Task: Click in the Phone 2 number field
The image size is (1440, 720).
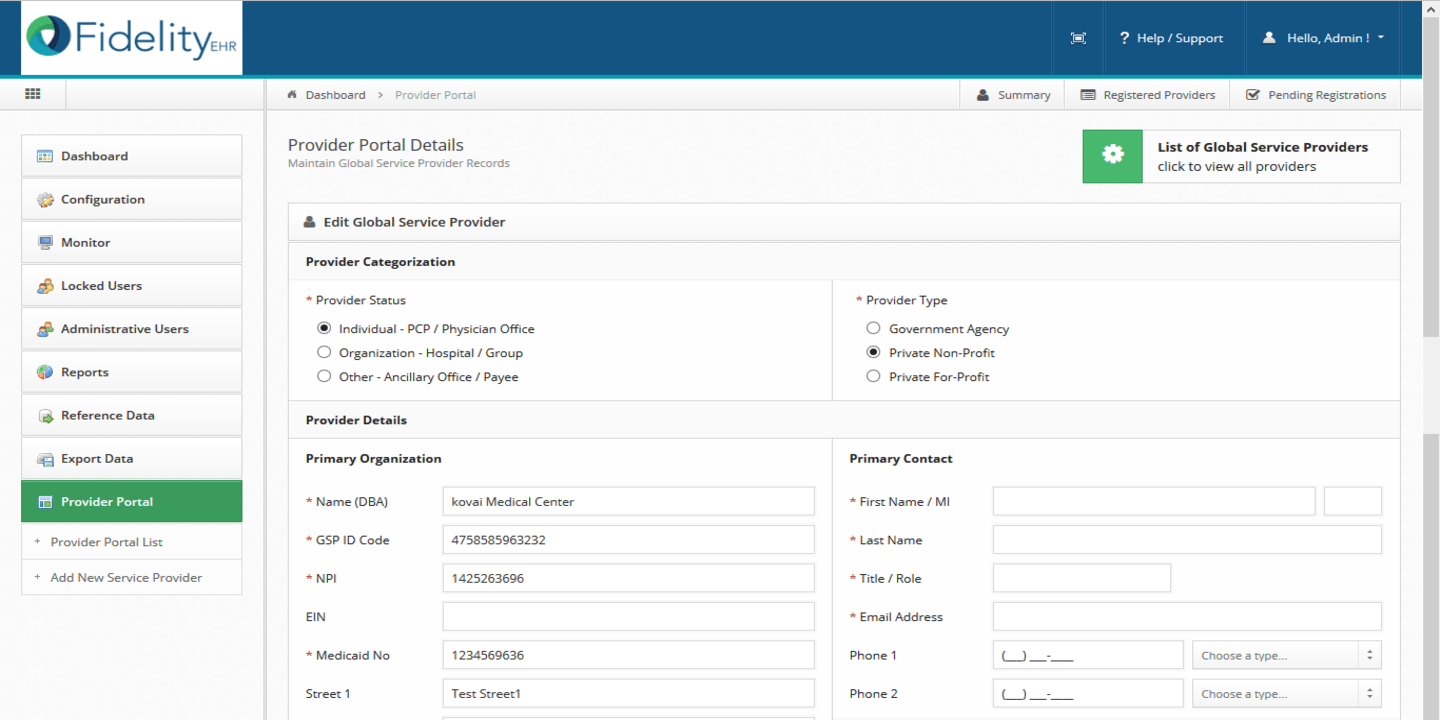Action: pos(1088,693)
